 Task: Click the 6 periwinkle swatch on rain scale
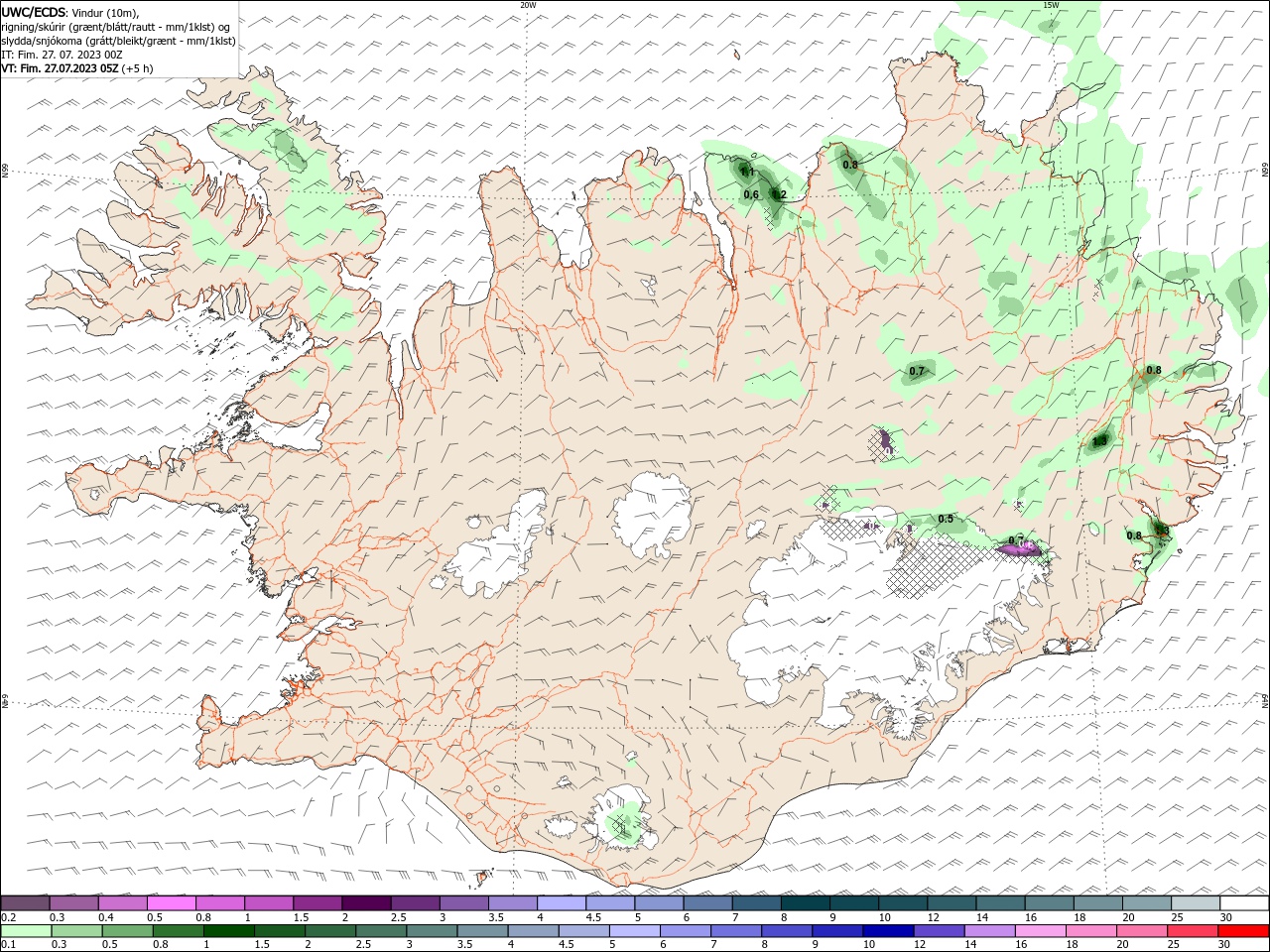click(687, 931)
